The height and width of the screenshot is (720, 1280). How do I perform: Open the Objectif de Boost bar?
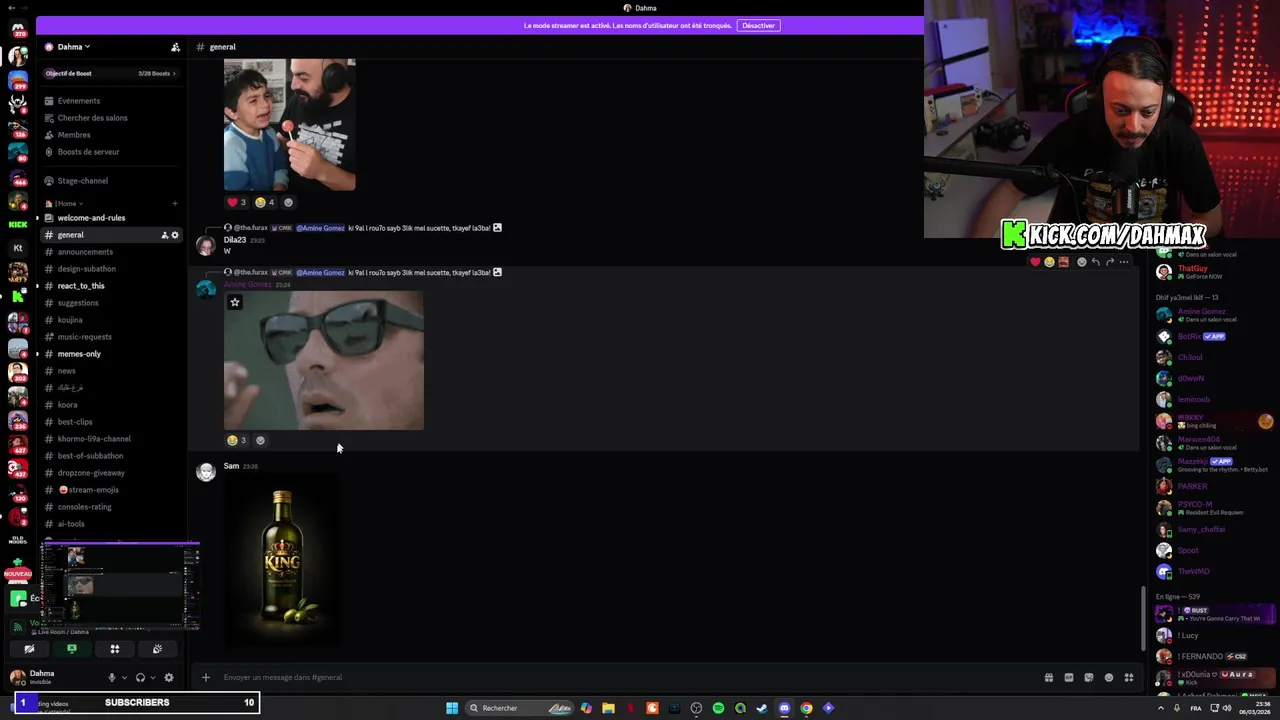(x=111, y=73)
